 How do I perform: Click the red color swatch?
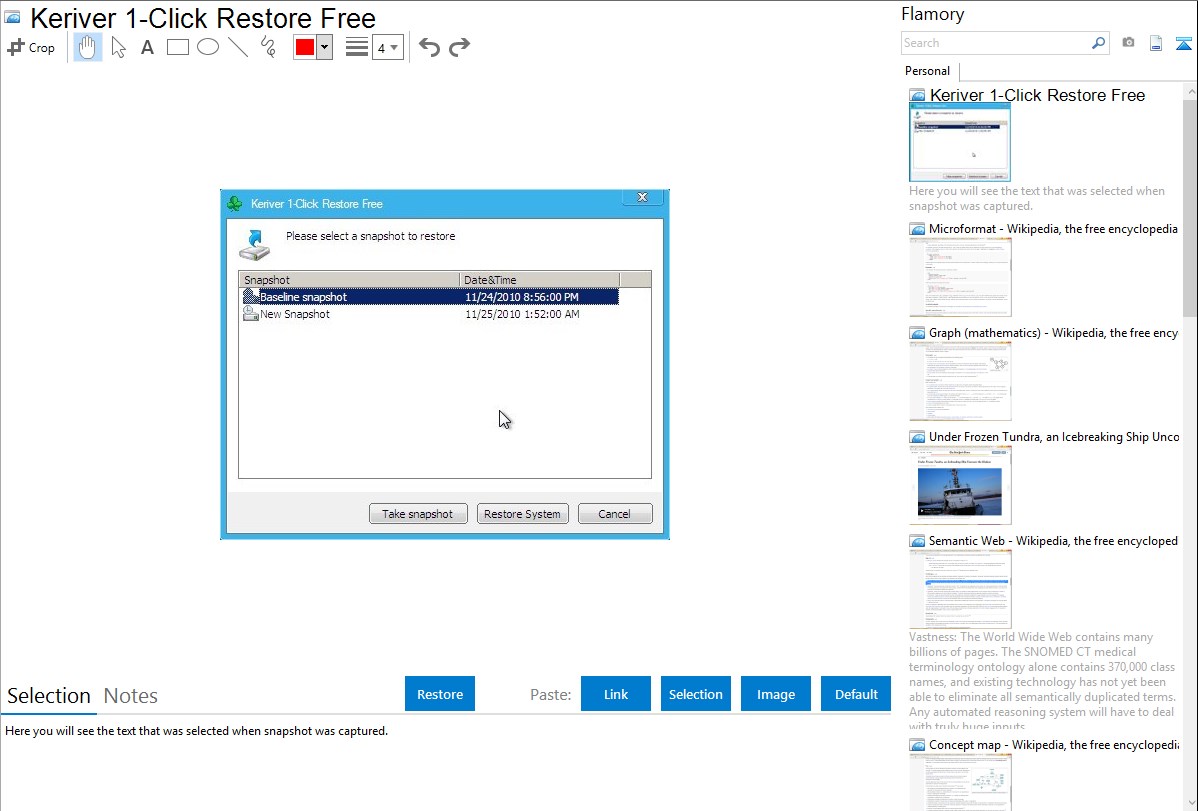pyautogui.click(x=305, y=47)
